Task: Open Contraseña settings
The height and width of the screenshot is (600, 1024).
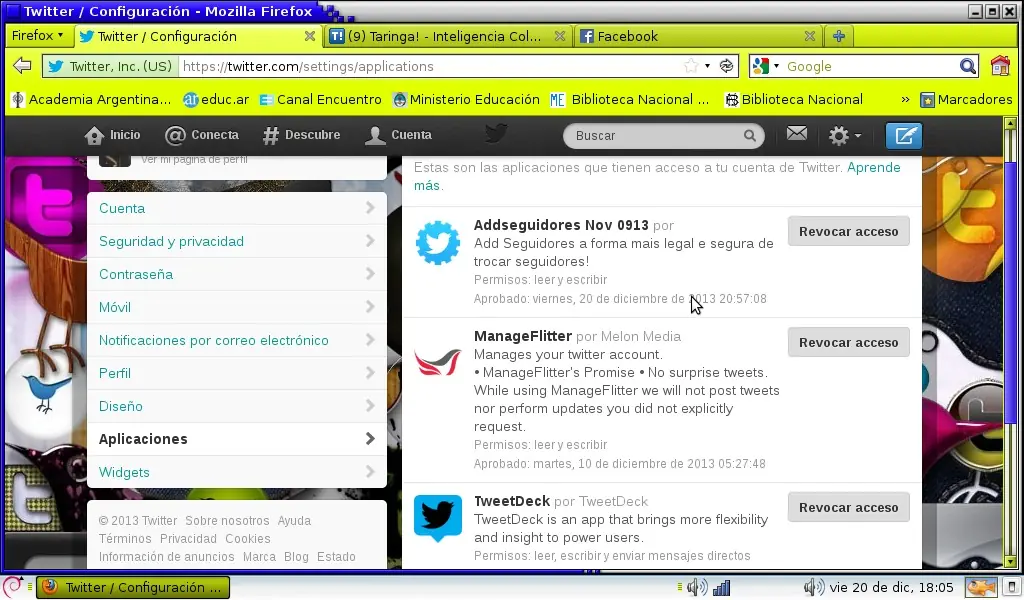Action: [x=237, y=274]
